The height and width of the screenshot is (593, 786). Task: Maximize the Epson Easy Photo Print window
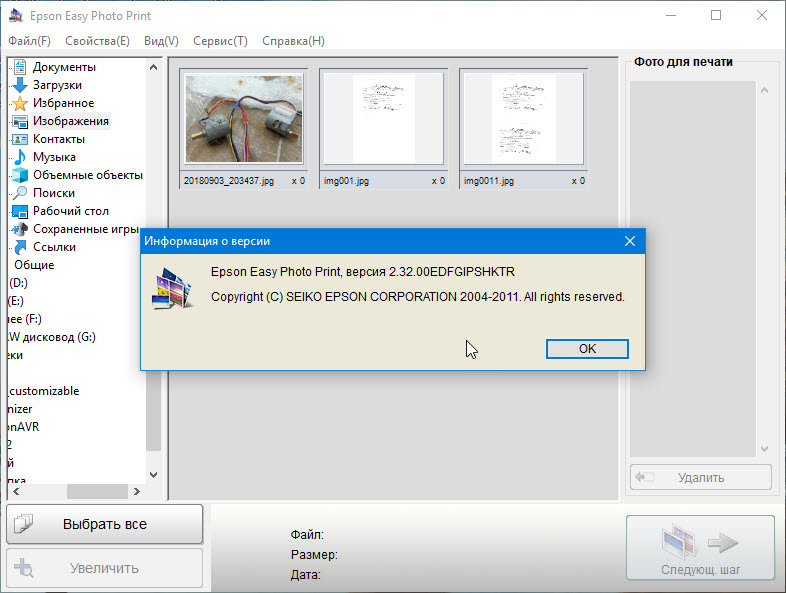716,16
